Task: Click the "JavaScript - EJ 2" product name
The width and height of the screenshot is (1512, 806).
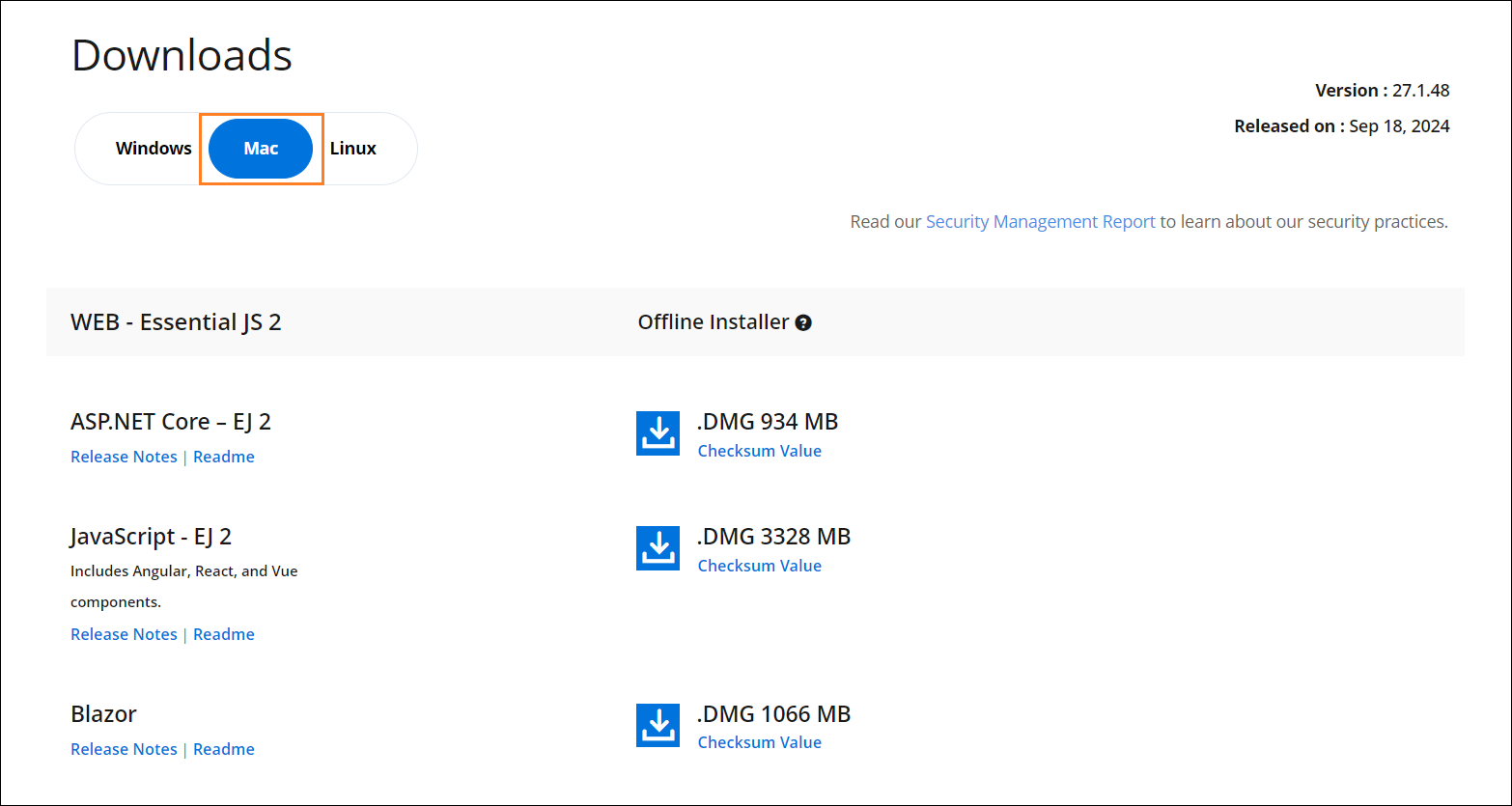Action: (x=152, y=537)
